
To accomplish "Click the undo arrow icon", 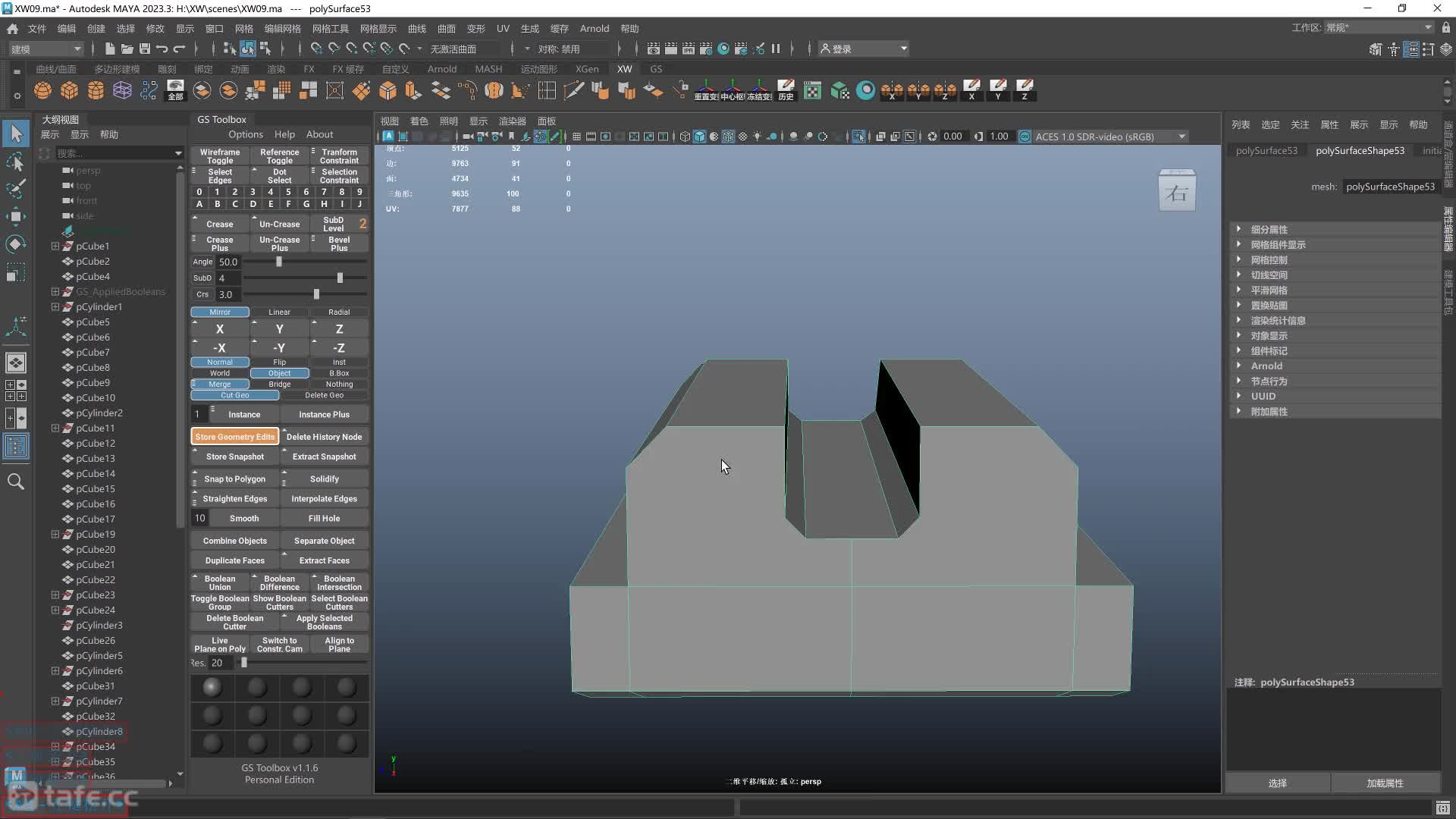I will click(x=162, y=49).
